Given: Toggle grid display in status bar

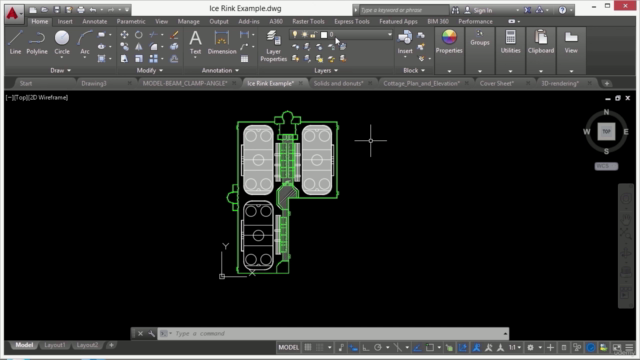Looking at the screenshot, I should click(x=308, y=347).
